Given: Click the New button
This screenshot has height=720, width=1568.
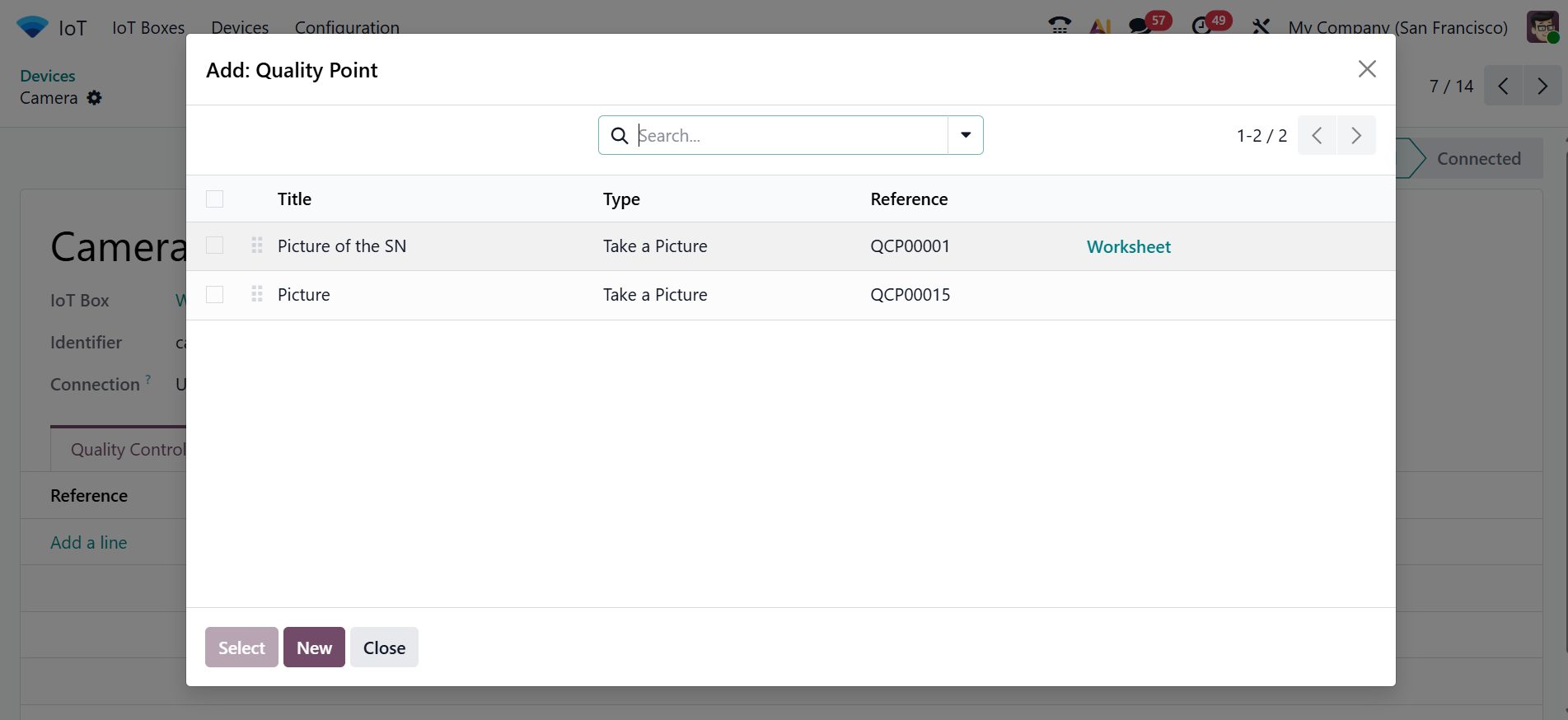Looking at the screenshot, I should (314, 648).
